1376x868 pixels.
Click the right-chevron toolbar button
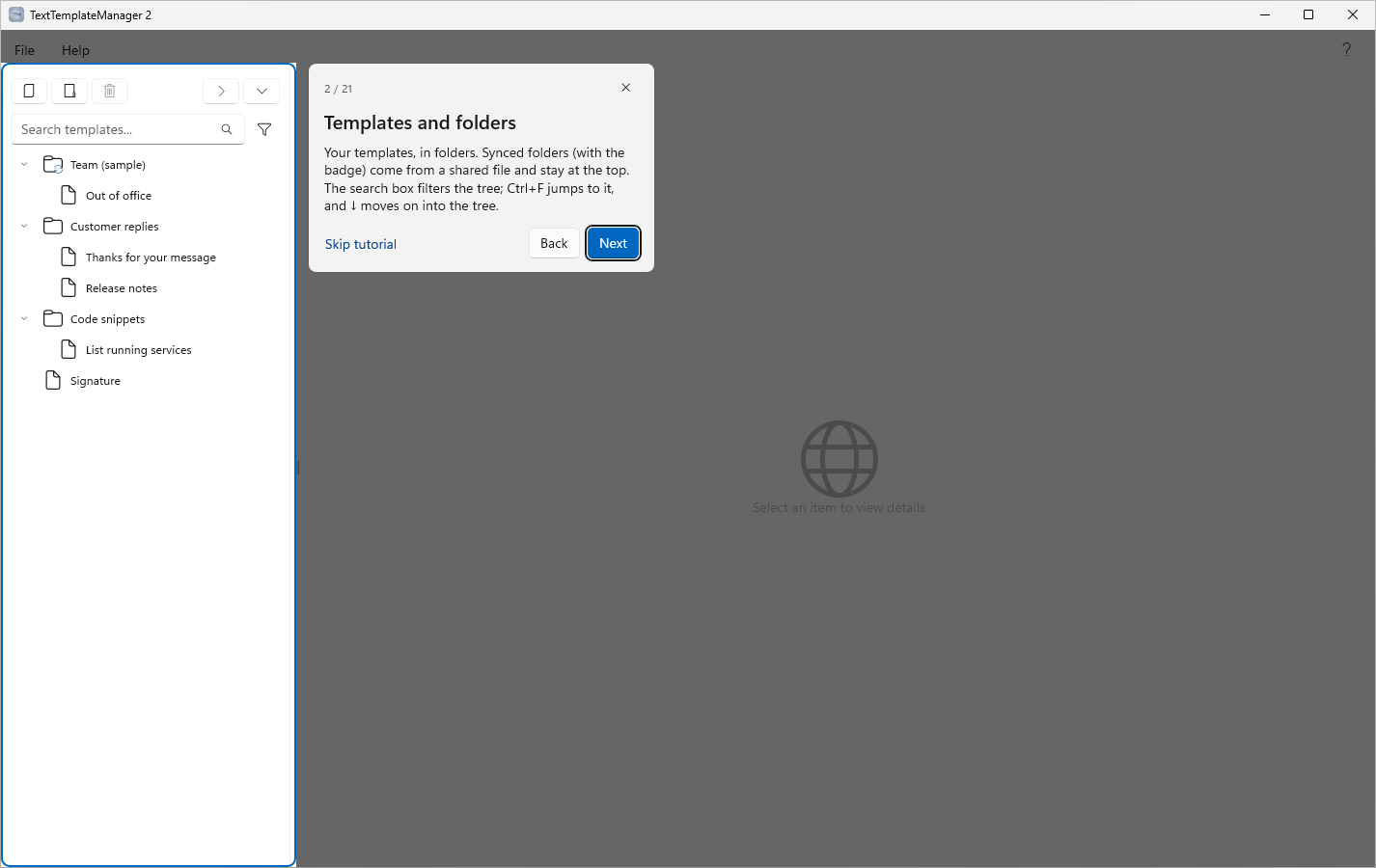221,91
